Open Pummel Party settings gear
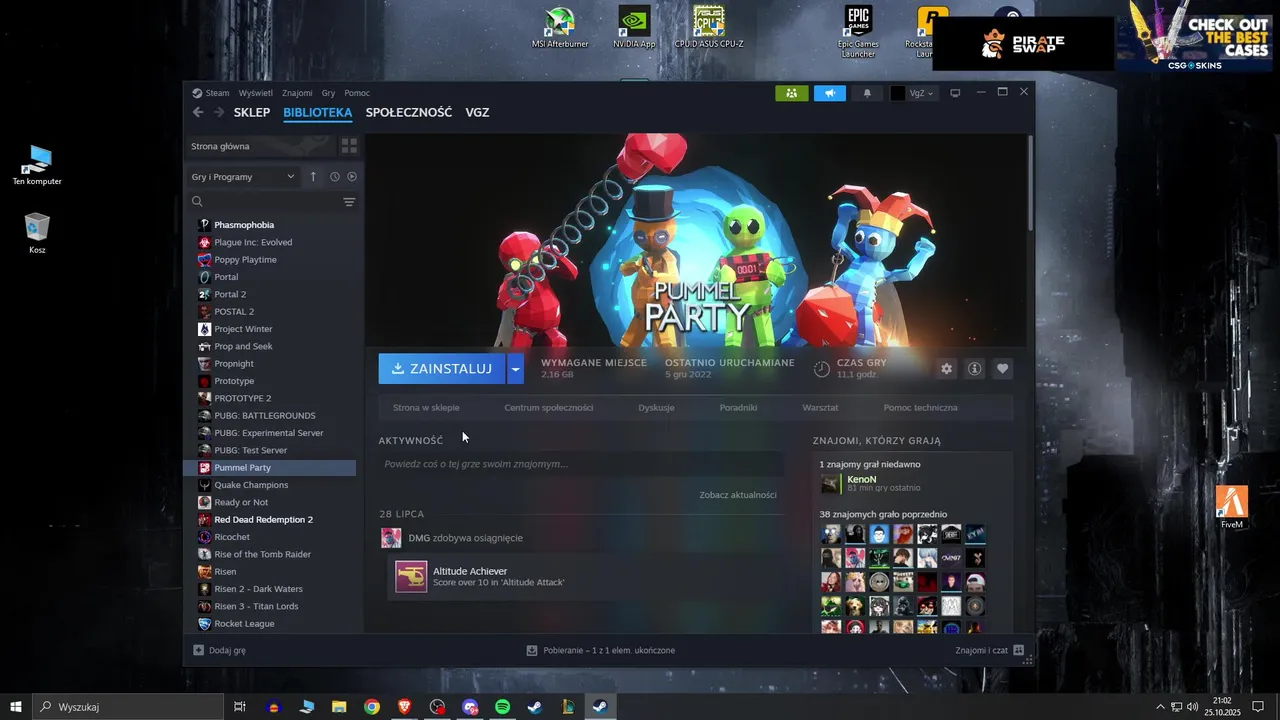The image size is (1280, 720). (x=946, y=369)
